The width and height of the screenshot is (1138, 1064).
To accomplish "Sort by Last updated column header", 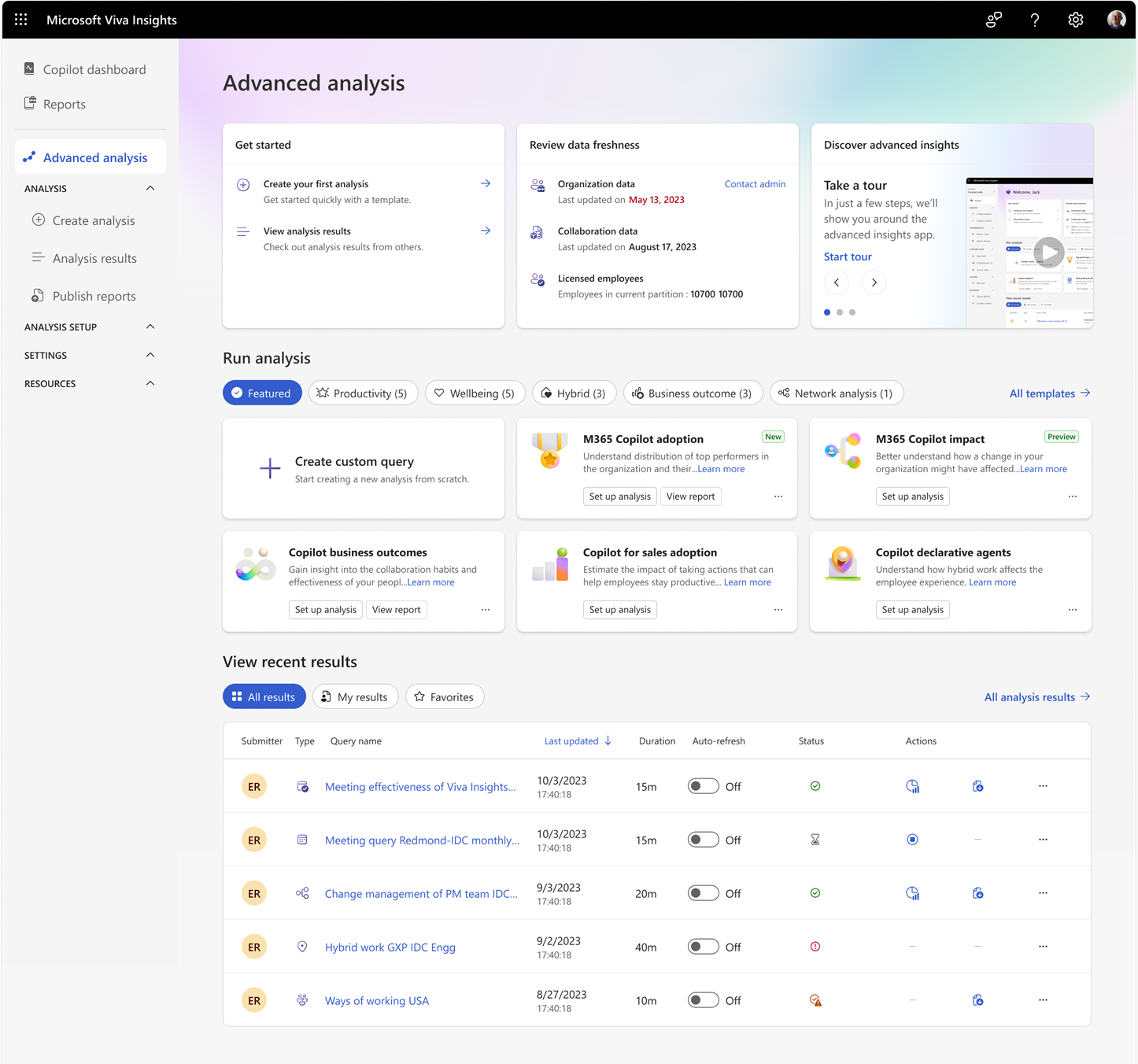I will point(578,741).
